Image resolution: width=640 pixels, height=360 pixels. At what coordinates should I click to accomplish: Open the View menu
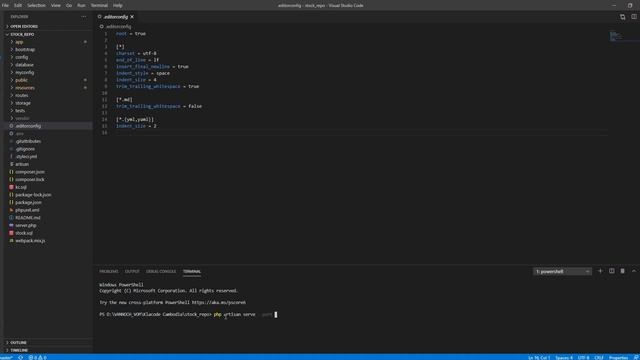(56, 5)
